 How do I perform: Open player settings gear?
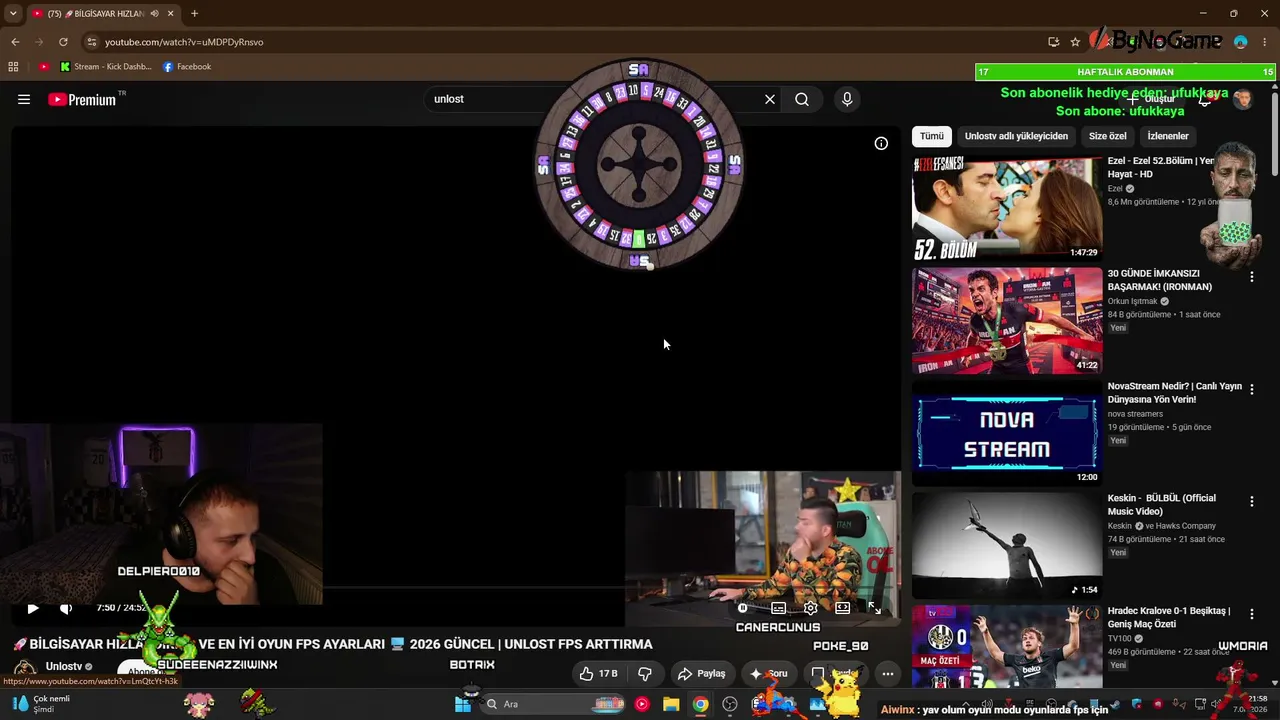pos(811,607)
